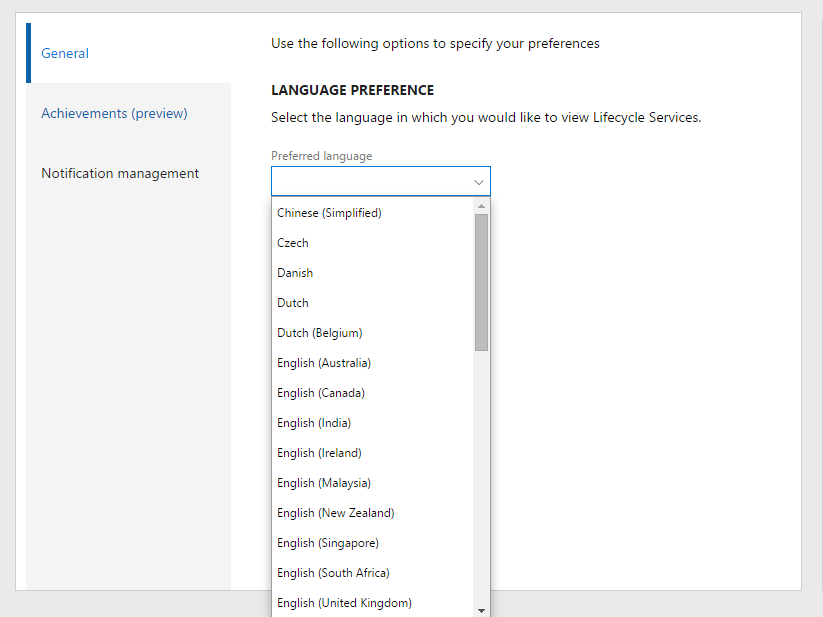Open Notification management tab

(x=120, y=173)
